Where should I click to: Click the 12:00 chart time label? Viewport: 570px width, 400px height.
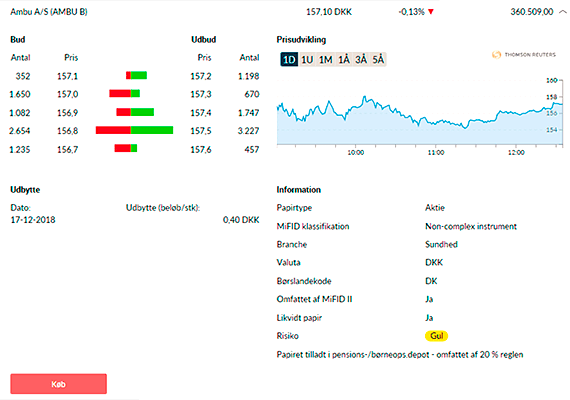pos(516,152)
